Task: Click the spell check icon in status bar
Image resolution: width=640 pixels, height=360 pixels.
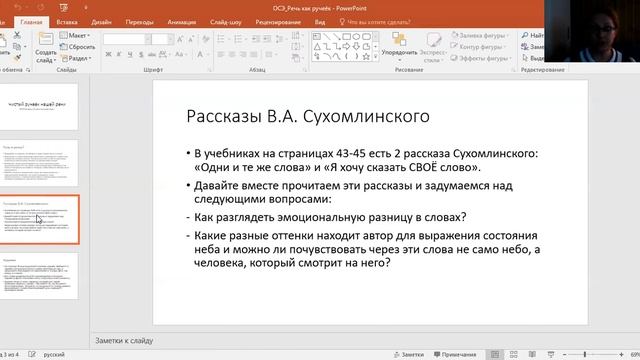Action: pyautogui.click(x=32, y=354)
